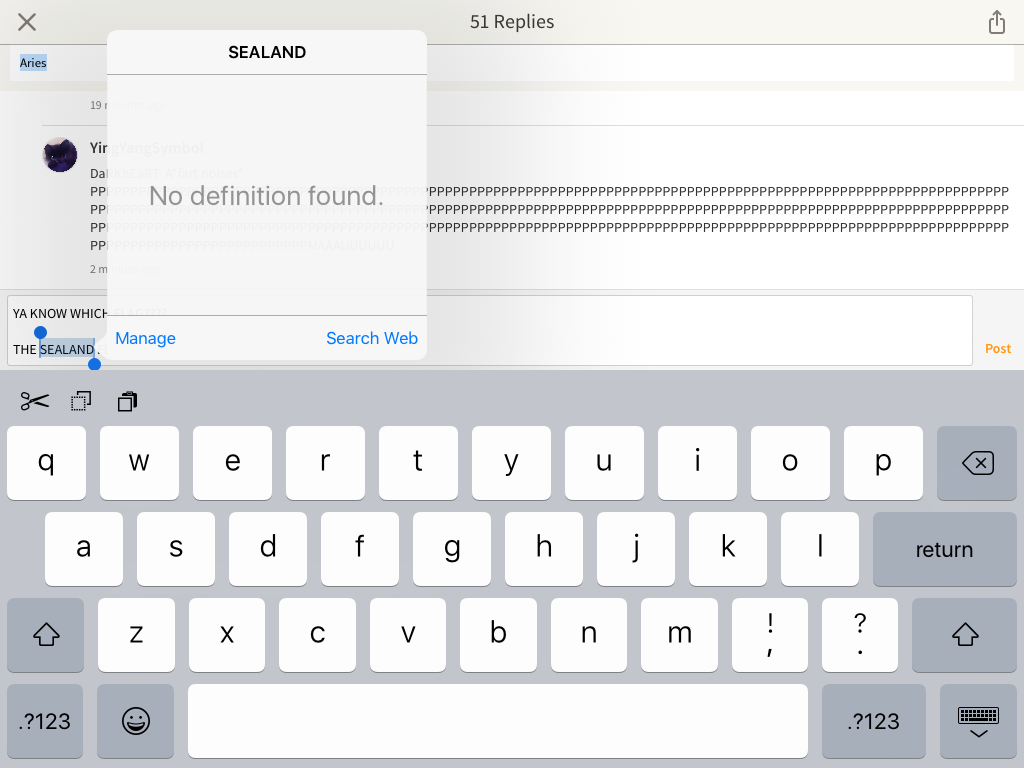Post the reply
The height and width of the screenshot is (768, 1024).
pos(998,349)
